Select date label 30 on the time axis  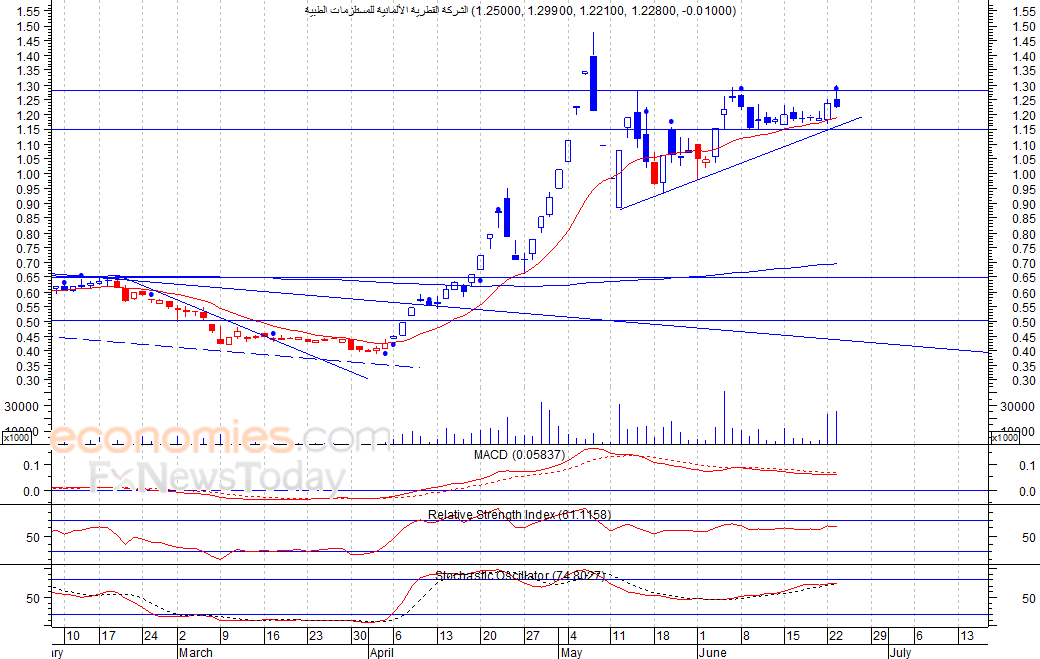click(359, 636)
